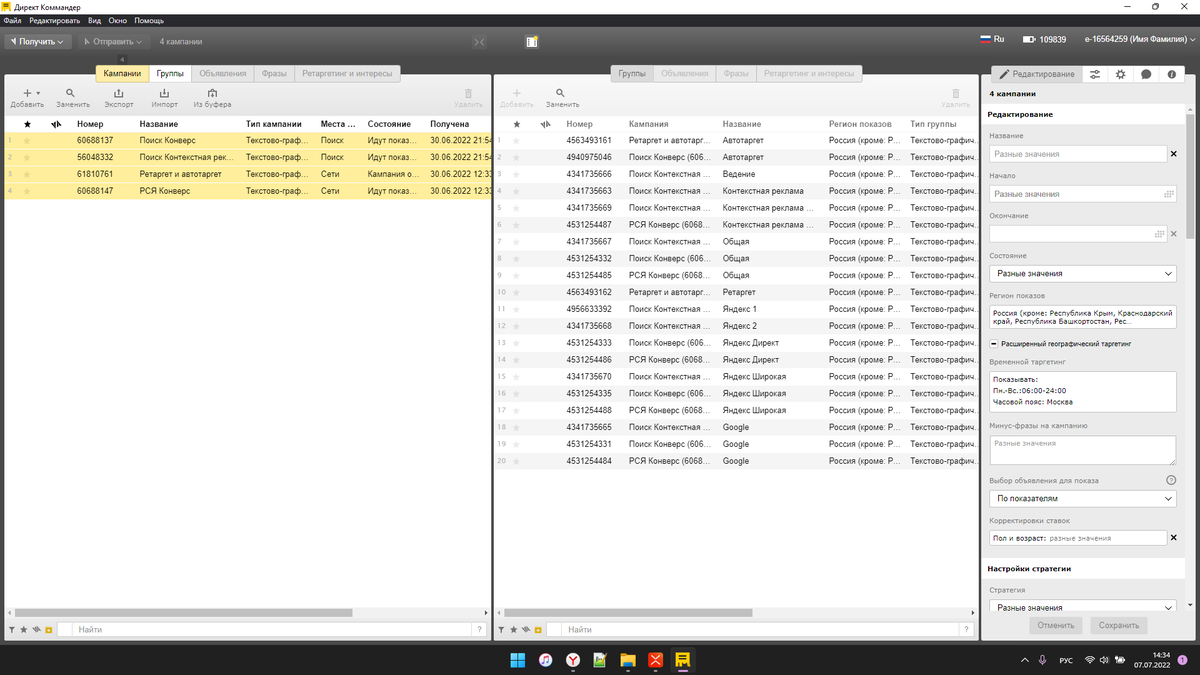Remove the Корректировки ставок value with X
This screenshot has height=675, width=1200.
tap(1174, 538)
